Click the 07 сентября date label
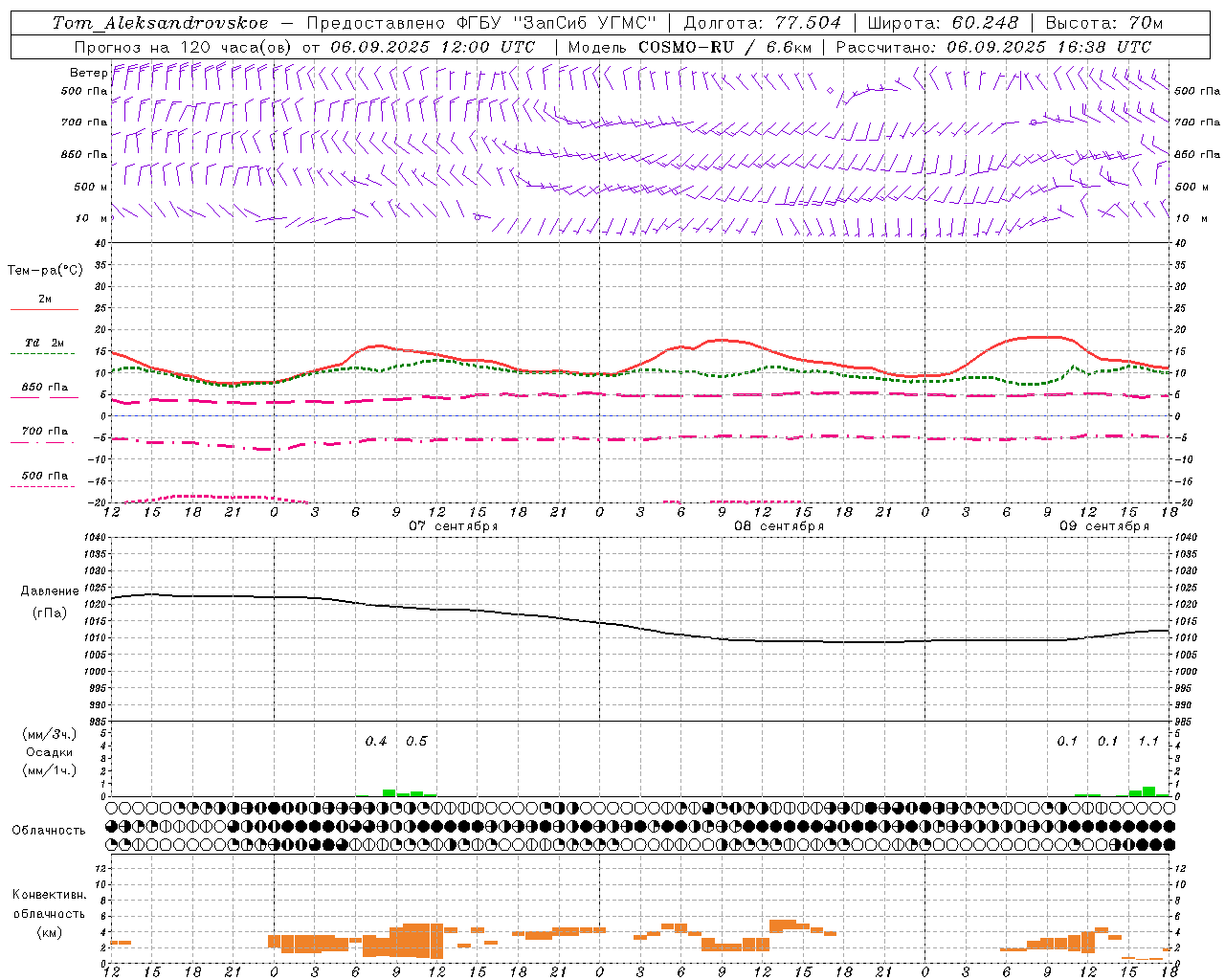This screenshot has height=980, width=1225. point(454,525)
